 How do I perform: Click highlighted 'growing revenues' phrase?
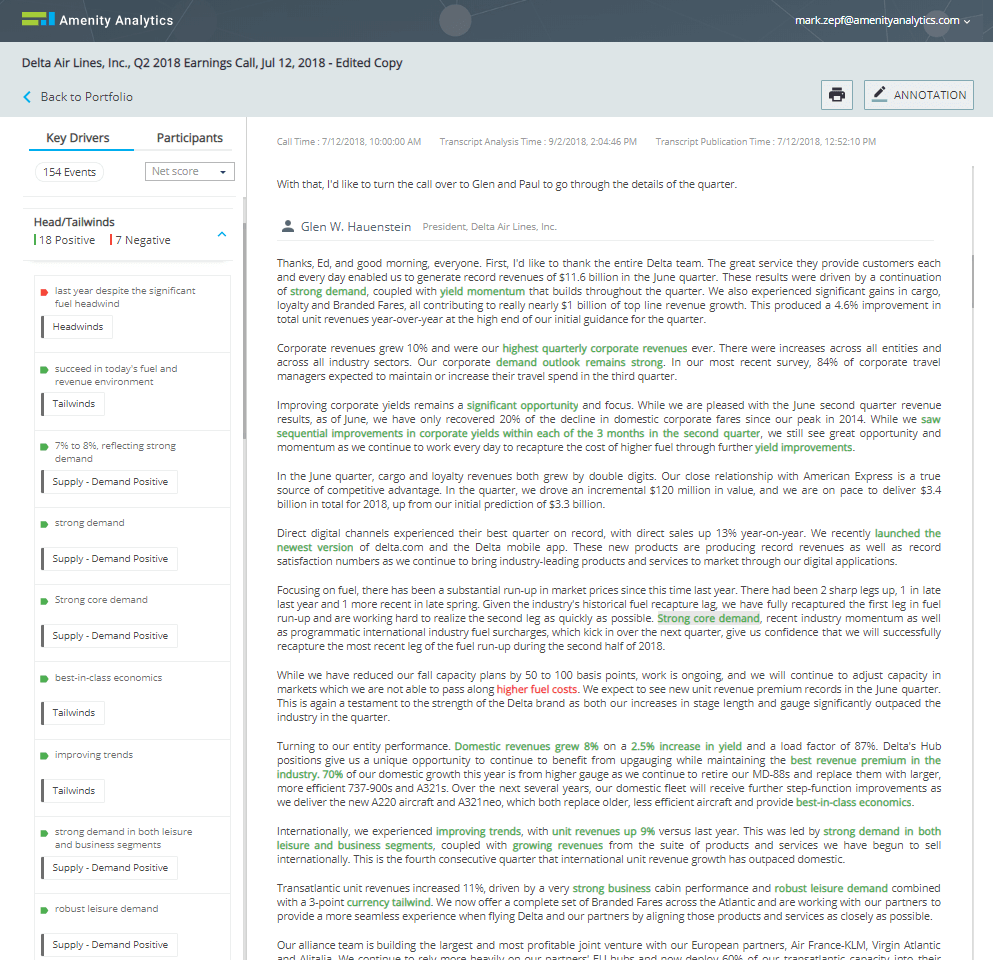tap(557, 845)
